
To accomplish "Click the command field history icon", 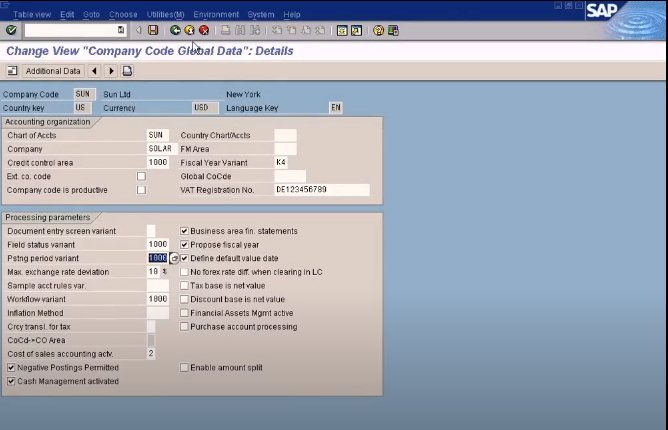I will click(121, 30).
